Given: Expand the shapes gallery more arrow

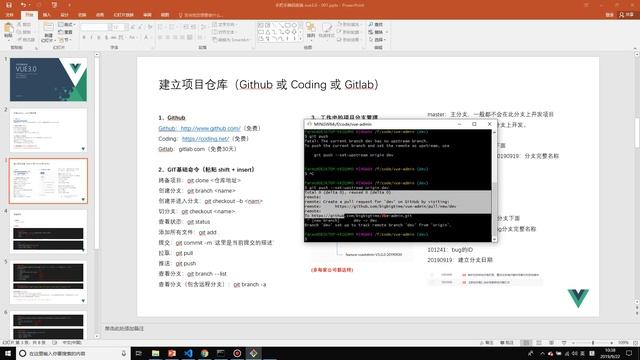Looking at the screenshot, I should click(x=300, y=39).
